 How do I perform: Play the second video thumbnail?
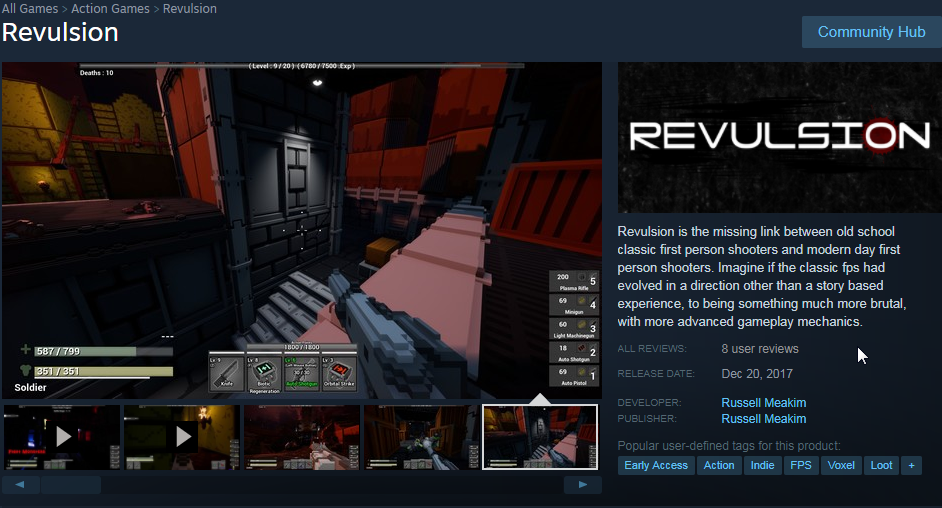[x=182, y=437]
